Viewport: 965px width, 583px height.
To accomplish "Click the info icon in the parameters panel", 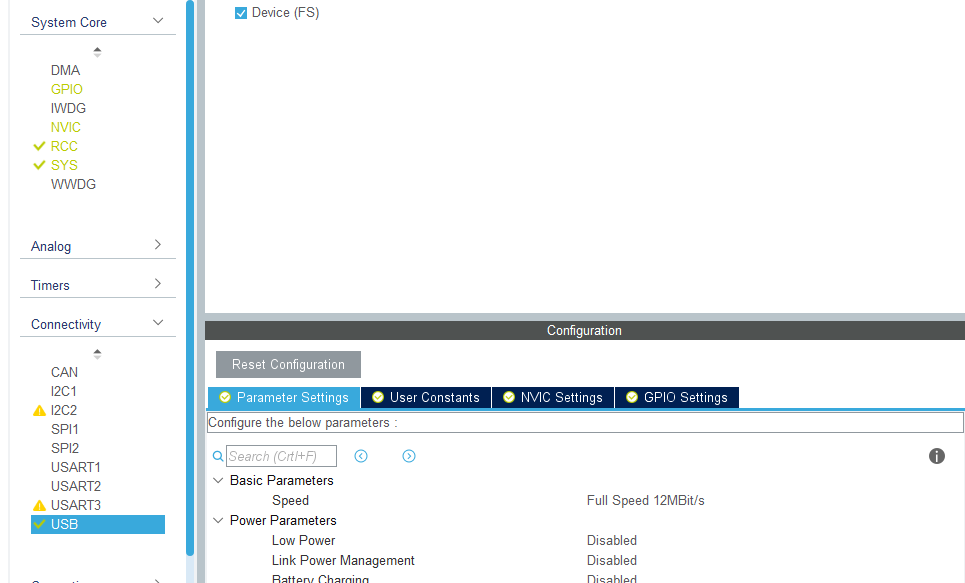I will pos(936,456).
